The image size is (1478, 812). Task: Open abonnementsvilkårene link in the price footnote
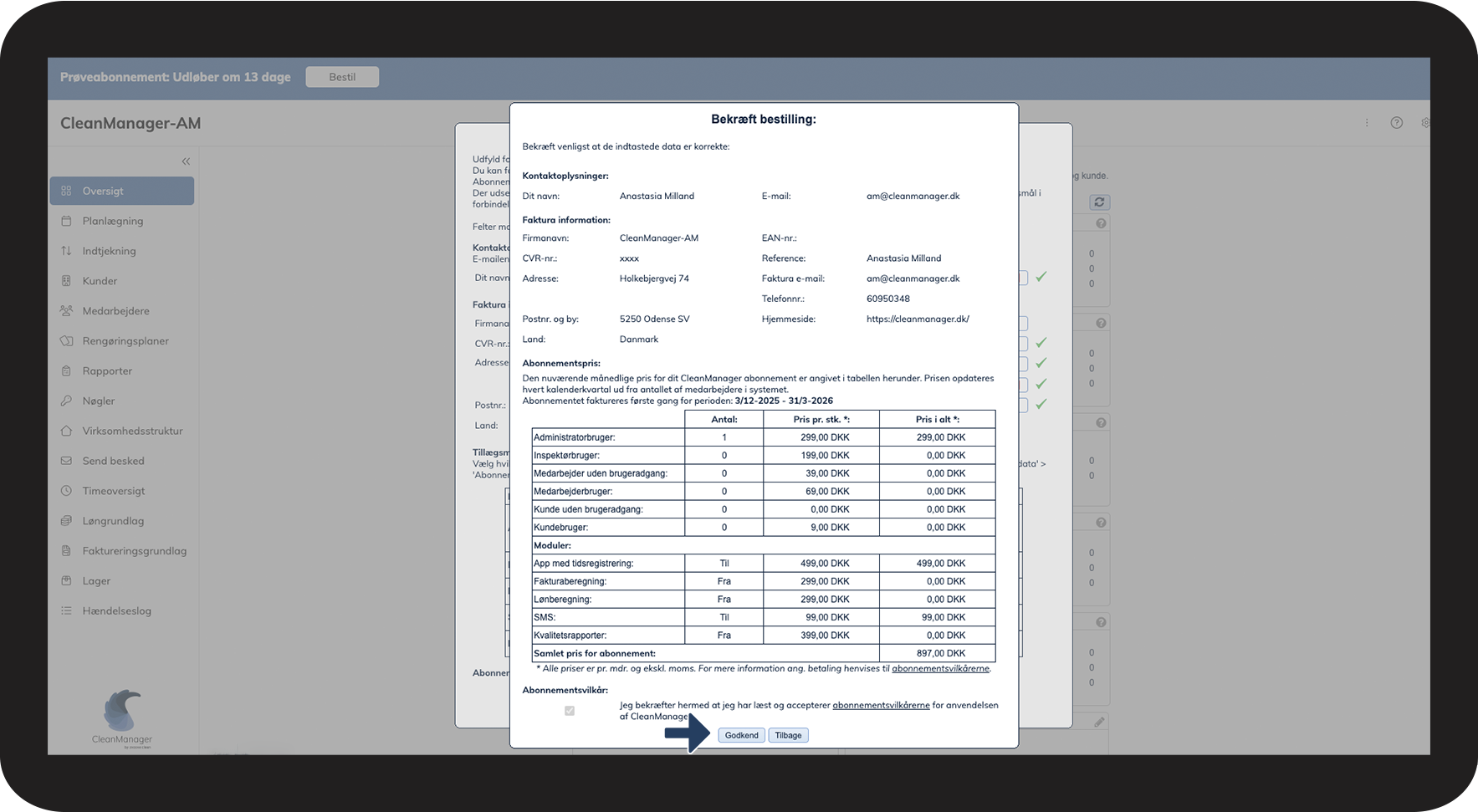pyautogui.click(x=940, y=669)
